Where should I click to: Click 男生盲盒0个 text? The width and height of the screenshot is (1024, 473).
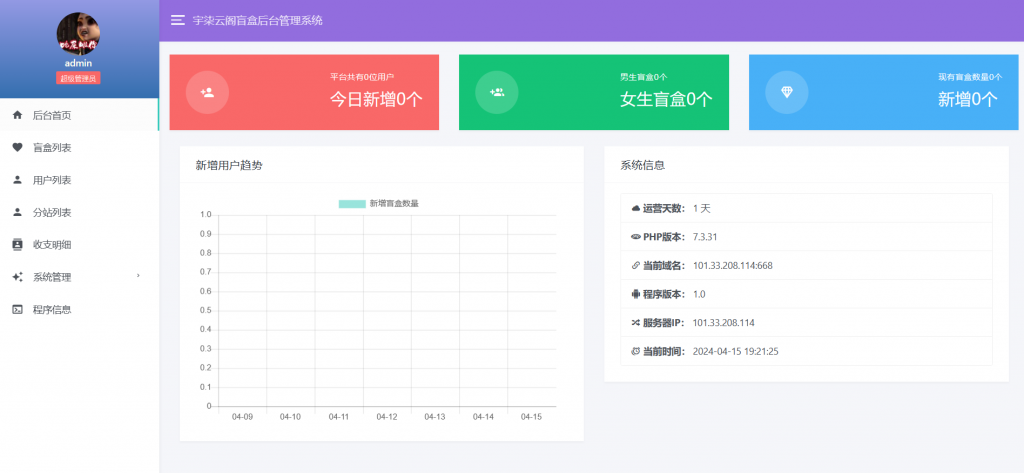[x=643, y=76]
